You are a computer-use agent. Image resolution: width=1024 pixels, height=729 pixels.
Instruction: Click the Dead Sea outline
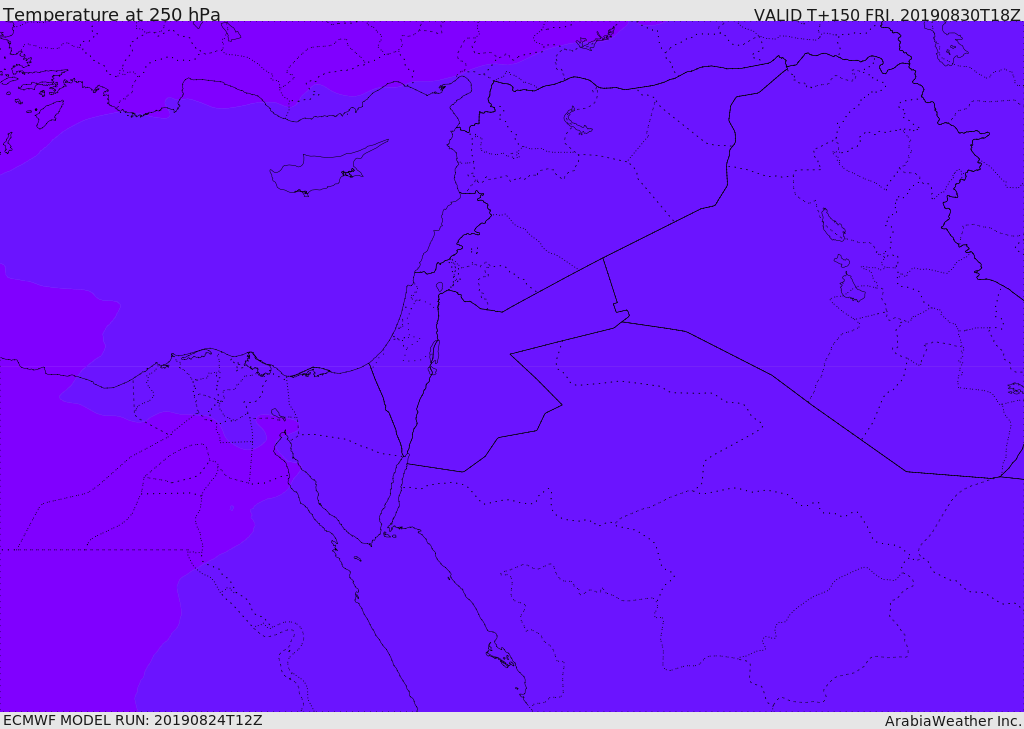(434, 354)
